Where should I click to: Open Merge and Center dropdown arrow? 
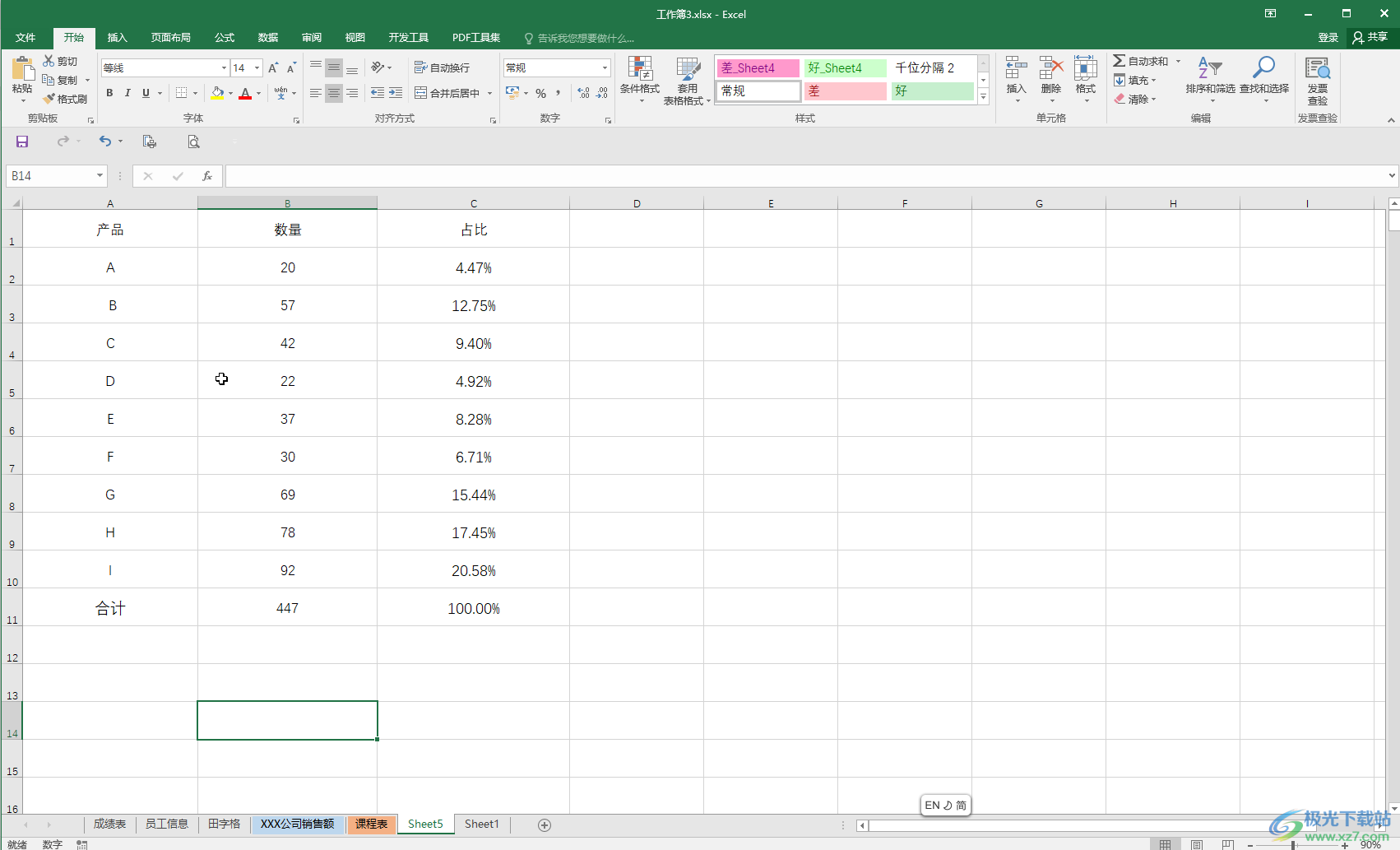(489, 93)
